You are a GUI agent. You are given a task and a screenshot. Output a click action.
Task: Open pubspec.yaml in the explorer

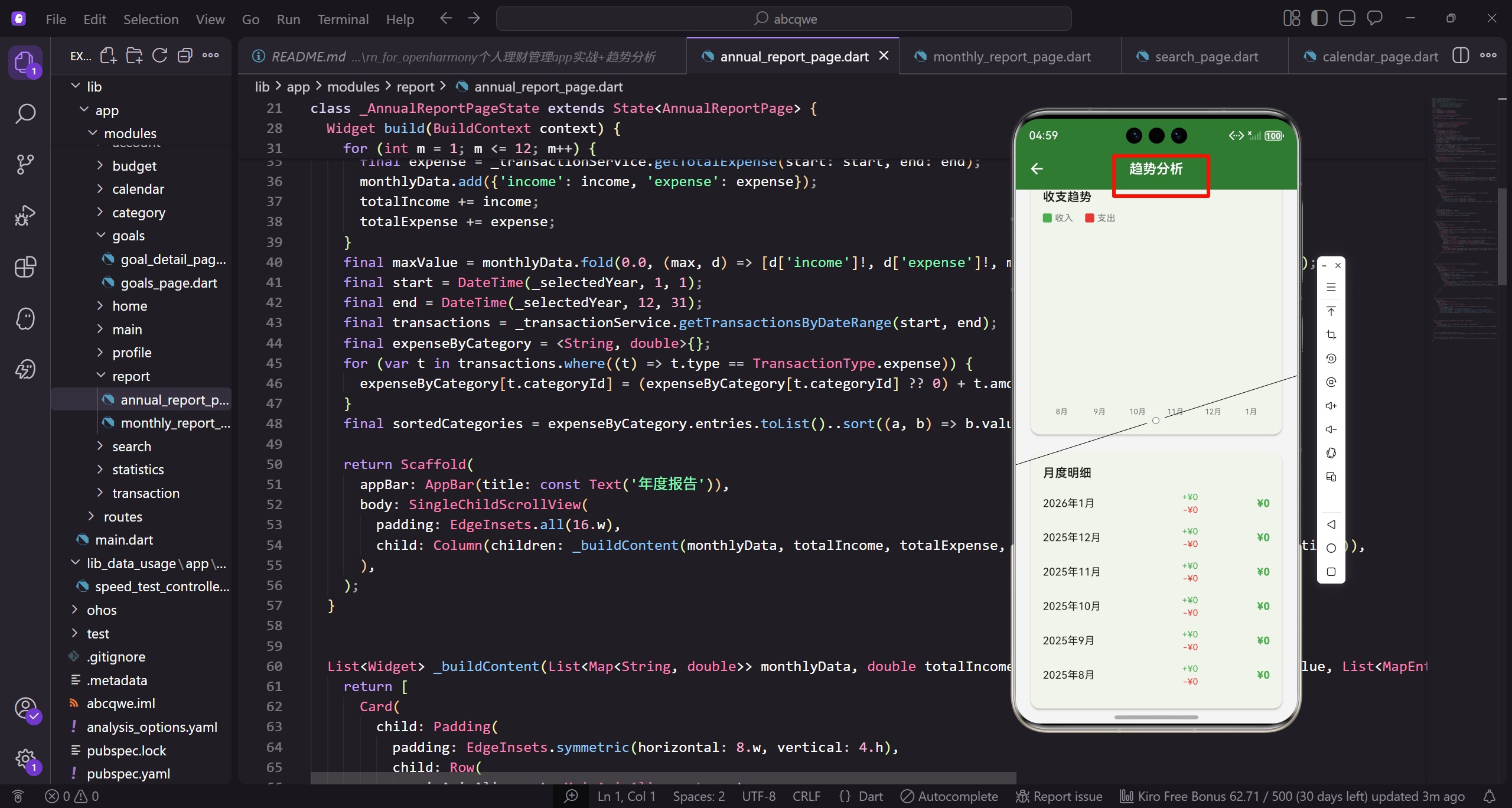[x=128, y=774]
